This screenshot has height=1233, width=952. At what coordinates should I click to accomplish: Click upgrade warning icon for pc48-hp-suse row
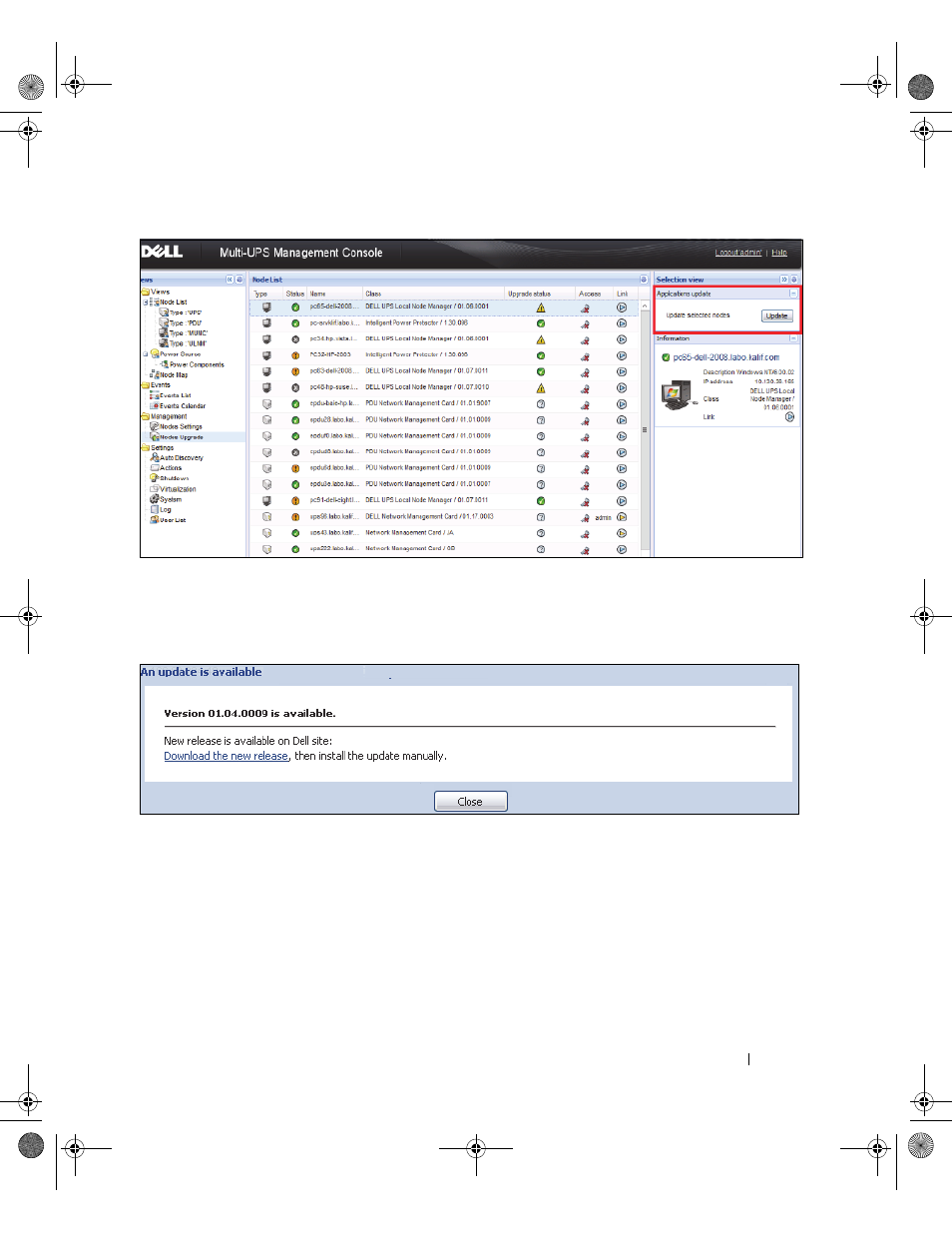[x=541, y=387]
